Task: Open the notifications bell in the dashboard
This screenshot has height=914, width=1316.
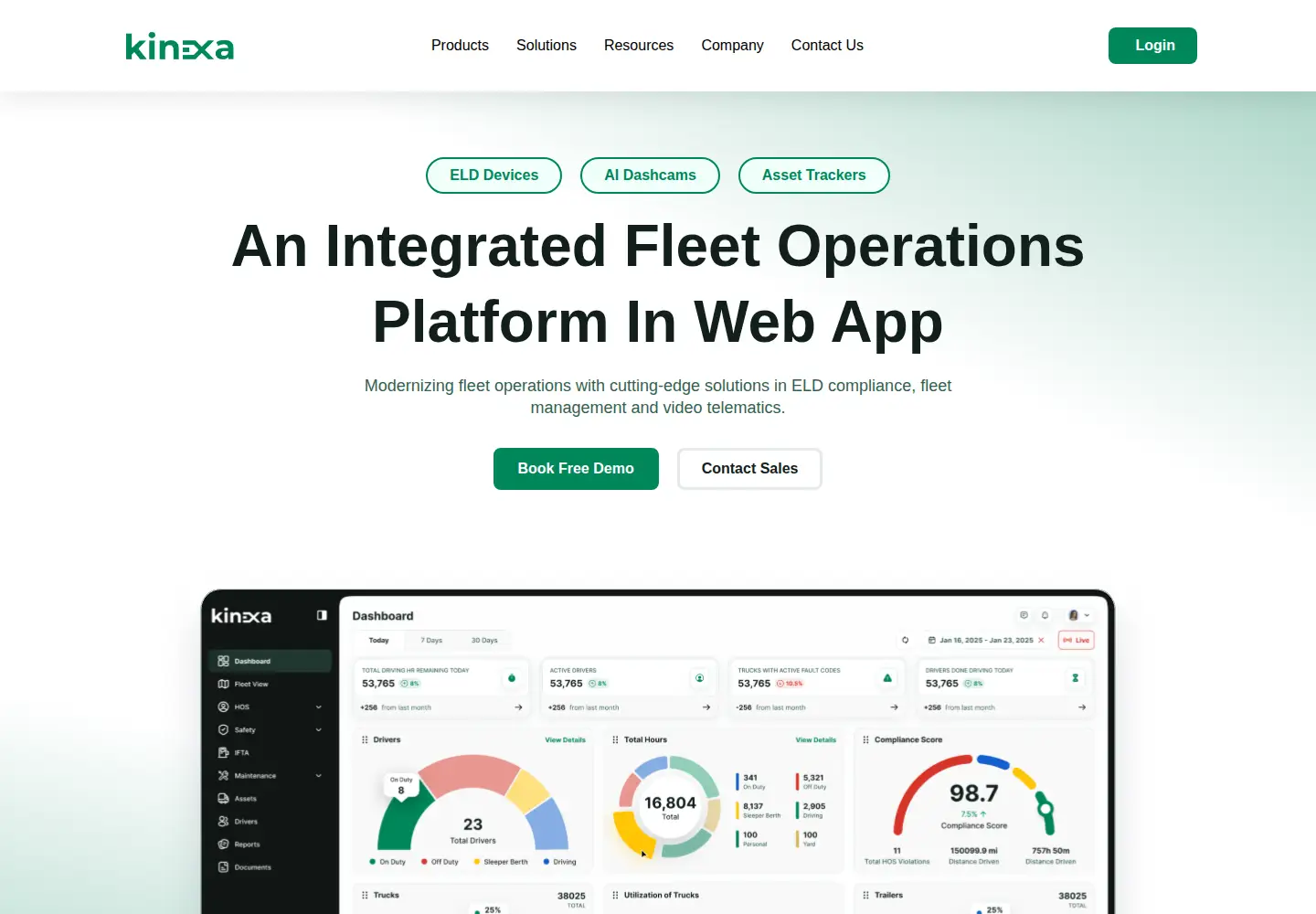Action: click(x=1045, y=615)
